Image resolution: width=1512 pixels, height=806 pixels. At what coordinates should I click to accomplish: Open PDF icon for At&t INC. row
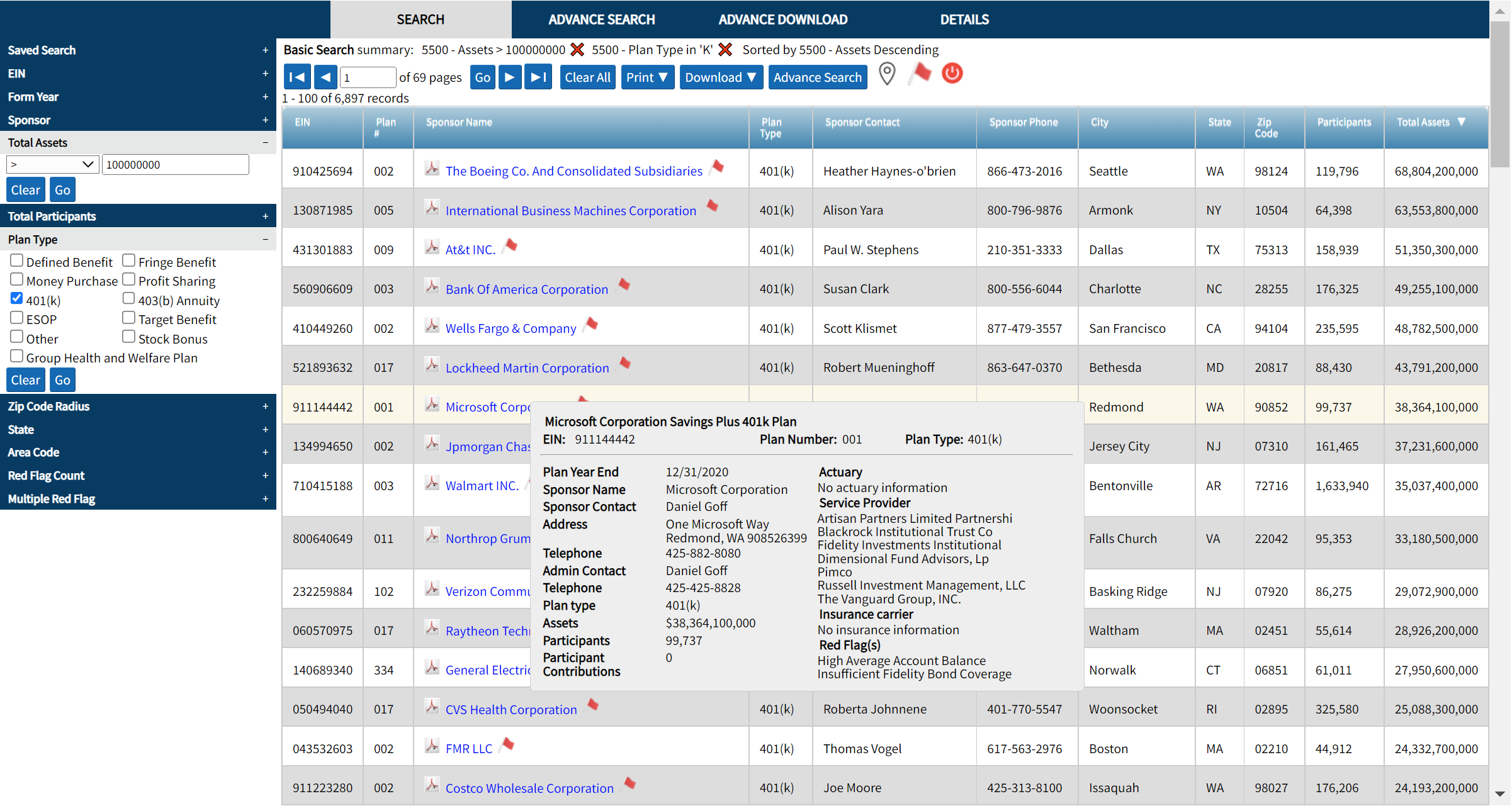point(432,247)
